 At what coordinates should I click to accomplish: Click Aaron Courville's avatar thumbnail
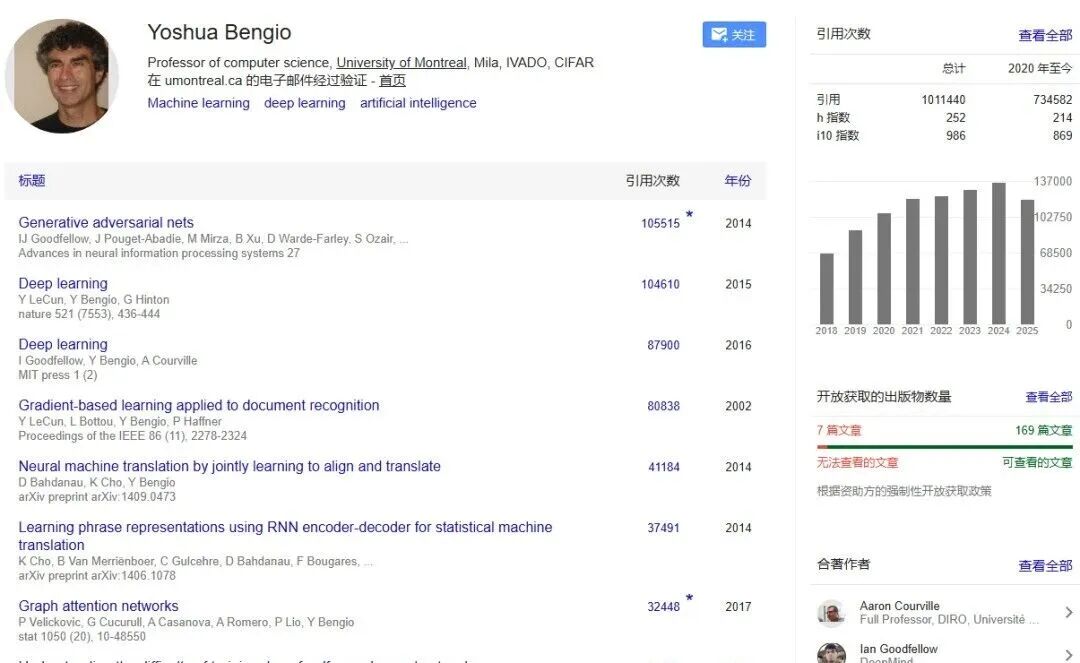pos(831,613)
